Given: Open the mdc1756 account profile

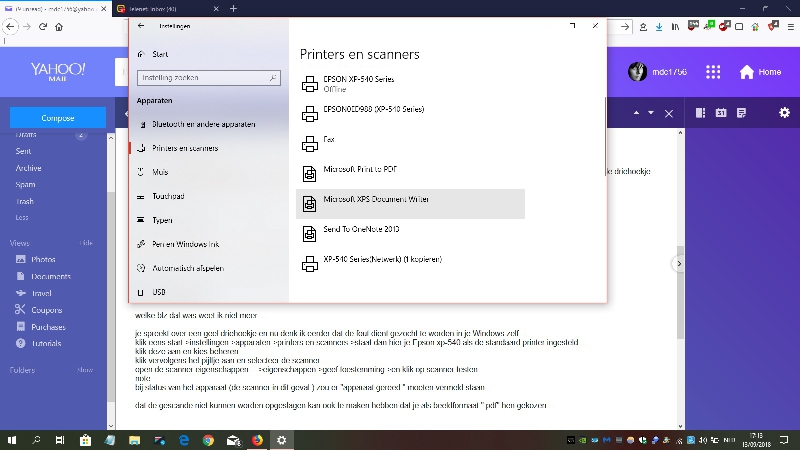Looking at the screenshot, I should click(657, 72).
